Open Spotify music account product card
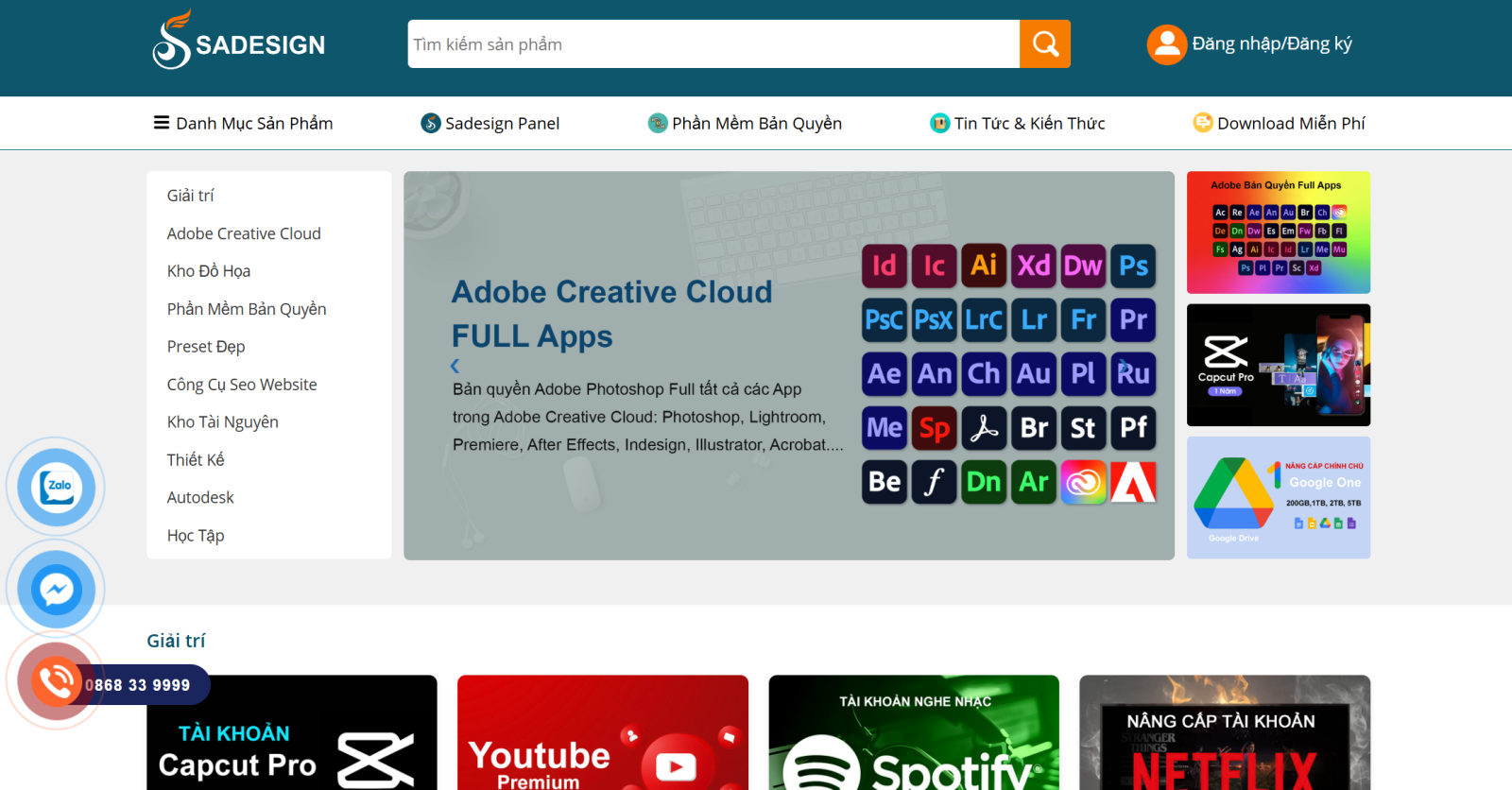The width and height of the screenshot is (1512, 790). point(914,732)
